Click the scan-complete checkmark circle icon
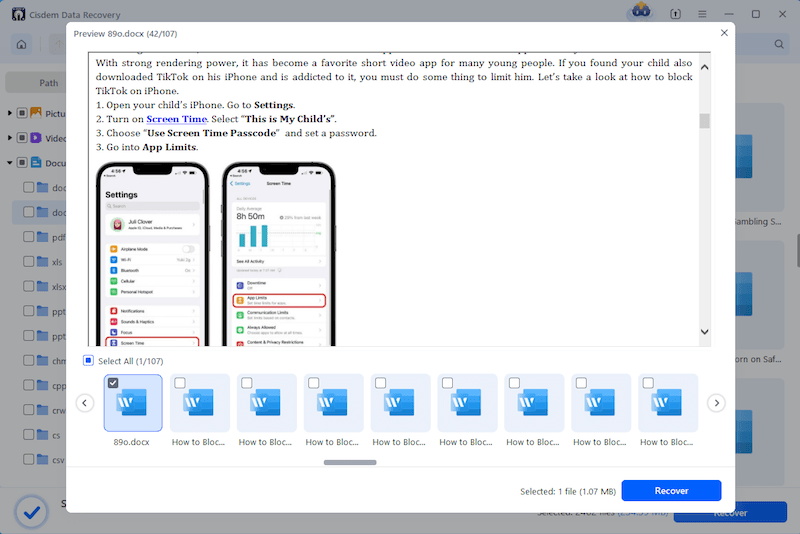The image size is (800, 534). 32,512
